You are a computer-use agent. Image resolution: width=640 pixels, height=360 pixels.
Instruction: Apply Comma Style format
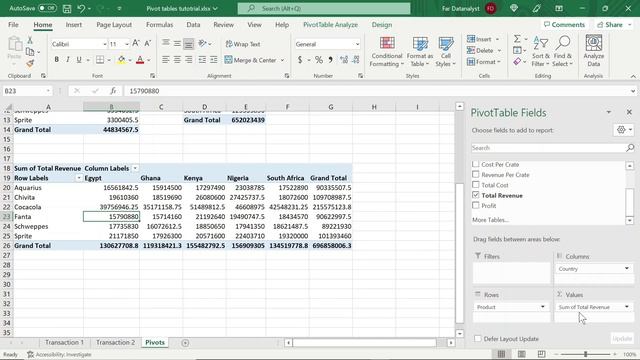coord(330,60)
